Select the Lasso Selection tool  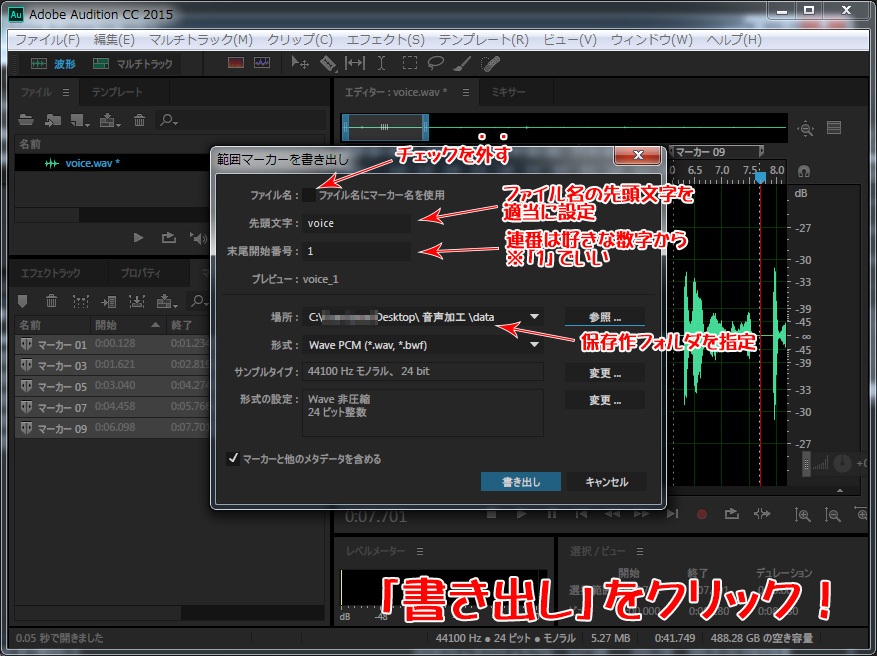point(436,63)
